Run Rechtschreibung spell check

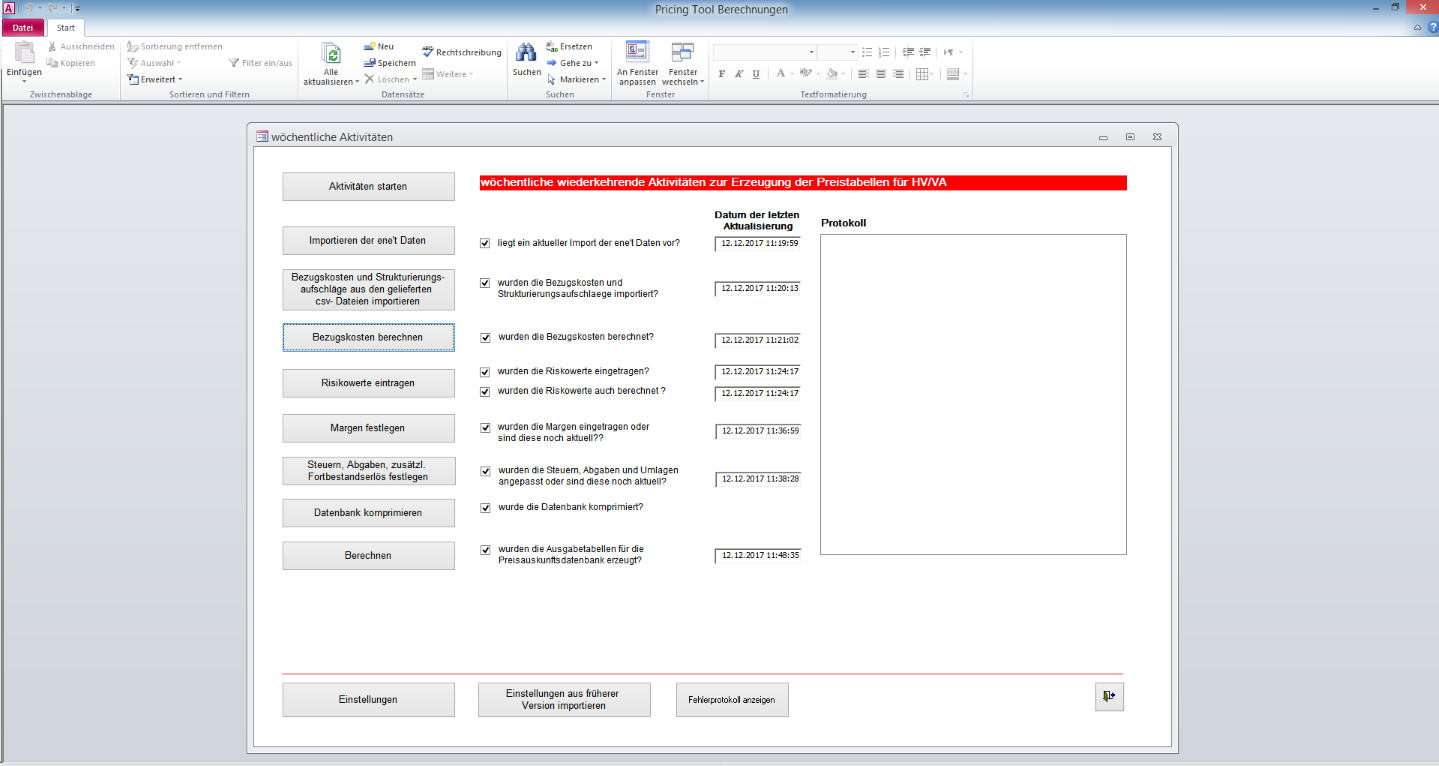(460, 51)
